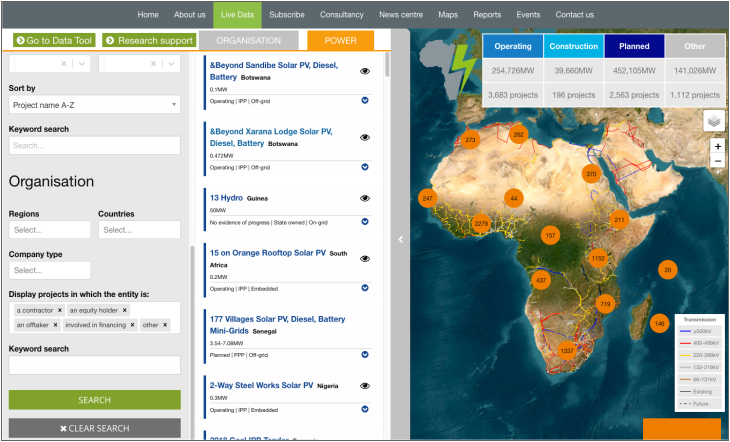This screenshot has height=442, width=730.
Task: Remove the 'involved in financing' tag
Action: tap(132, 325)
